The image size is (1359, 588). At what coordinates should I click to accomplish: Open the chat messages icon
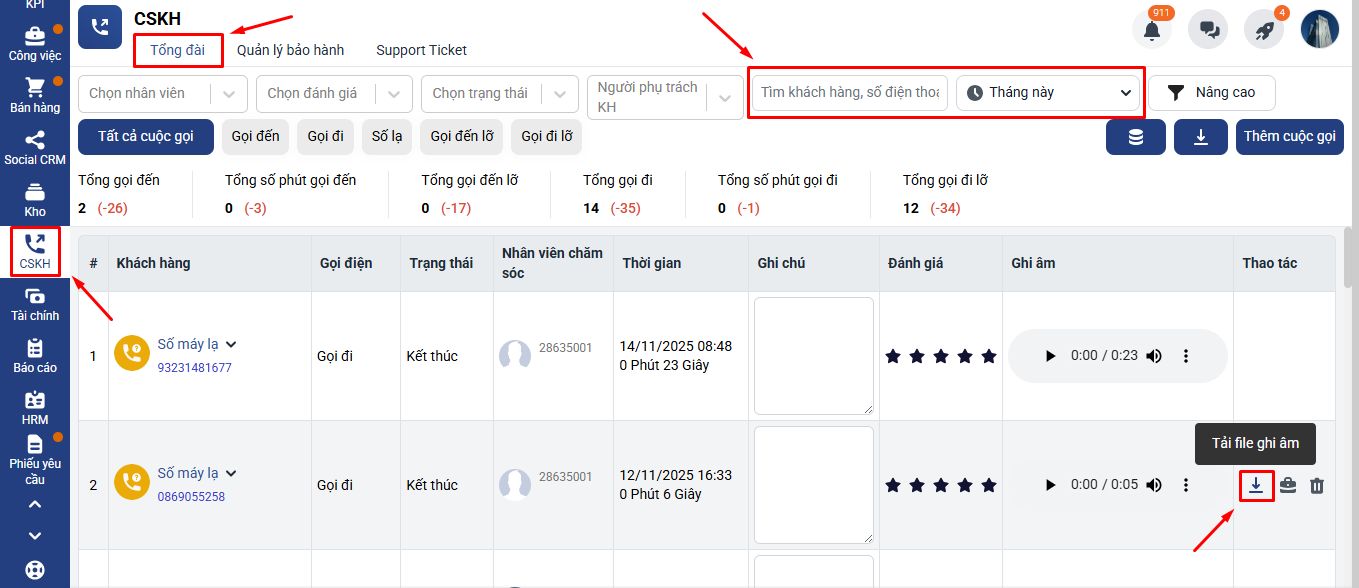1208,30
